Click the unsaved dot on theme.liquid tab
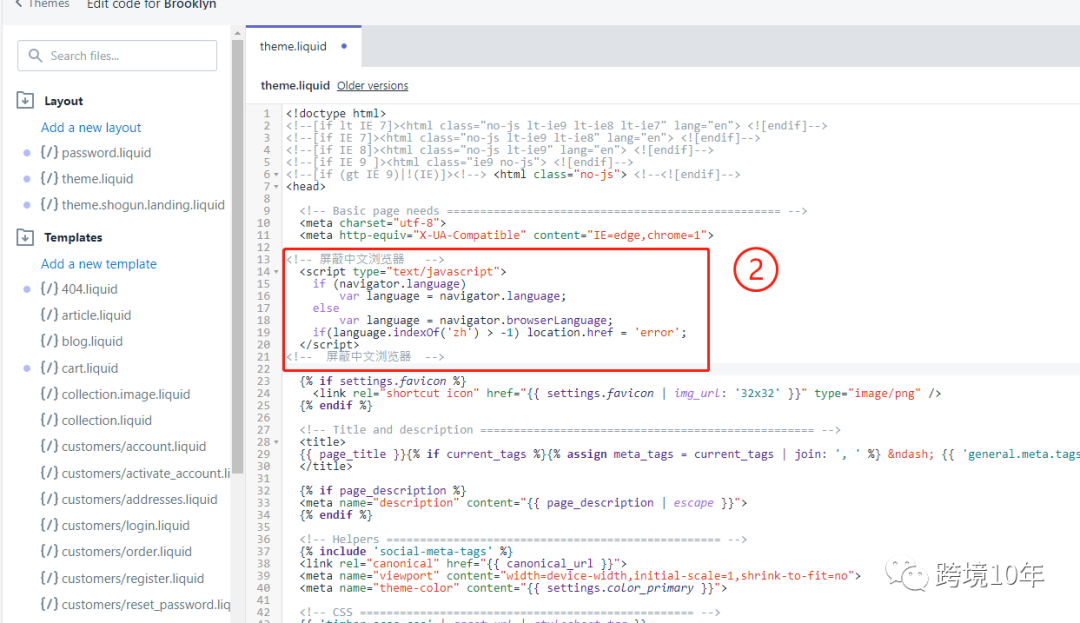 click(344, 46)
